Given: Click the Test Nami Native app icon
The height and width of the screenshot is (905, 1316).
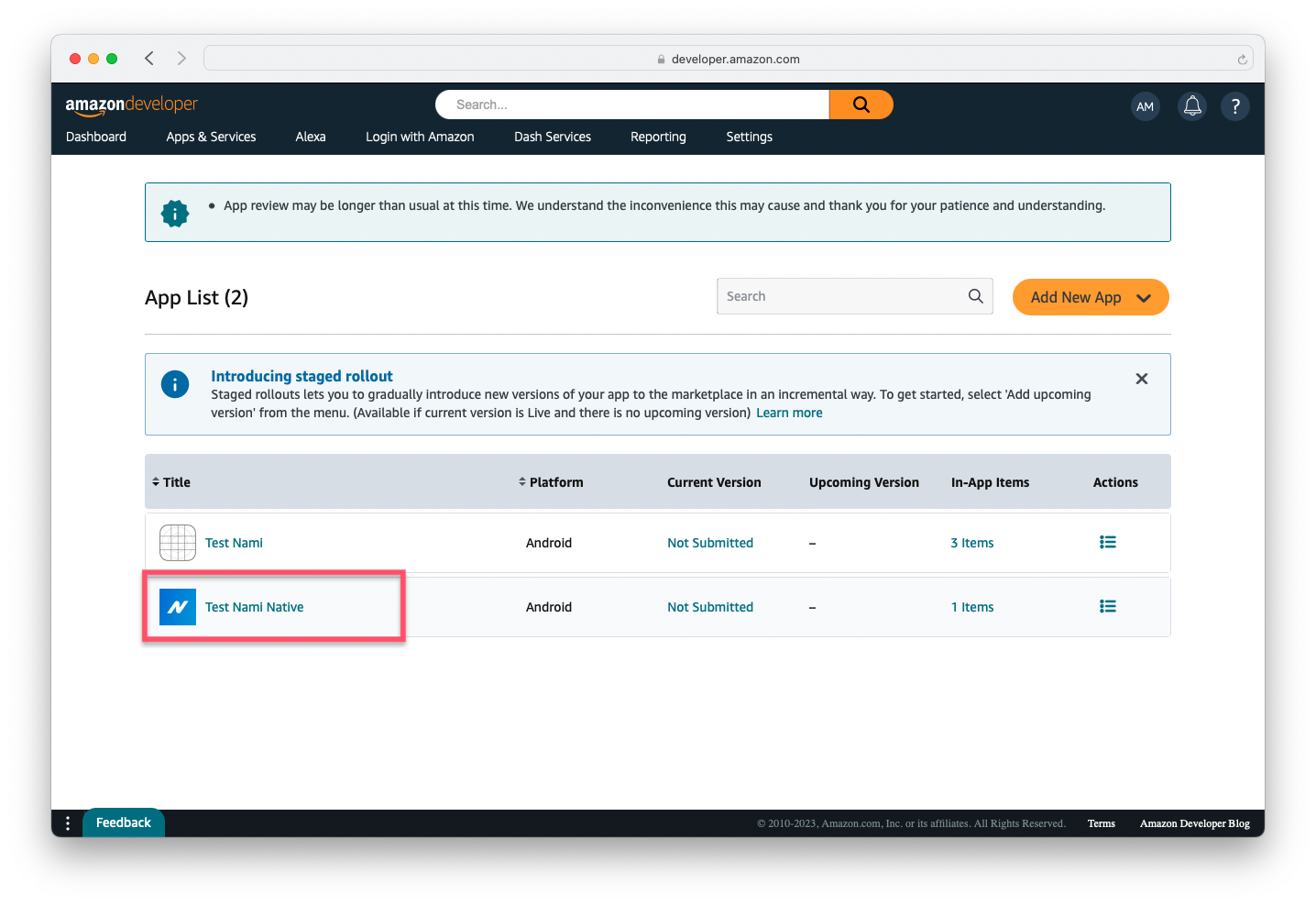Looking at the screenshot, I should point(178,607).
